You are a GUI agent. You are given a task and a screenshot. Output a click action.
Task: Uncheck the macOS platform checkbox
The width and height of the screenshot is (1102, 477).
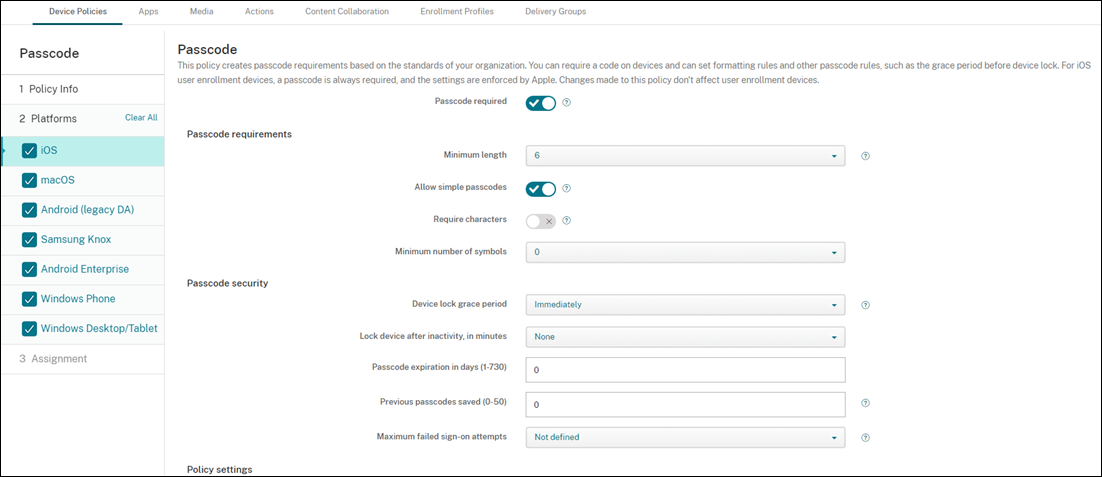point(29,180)
